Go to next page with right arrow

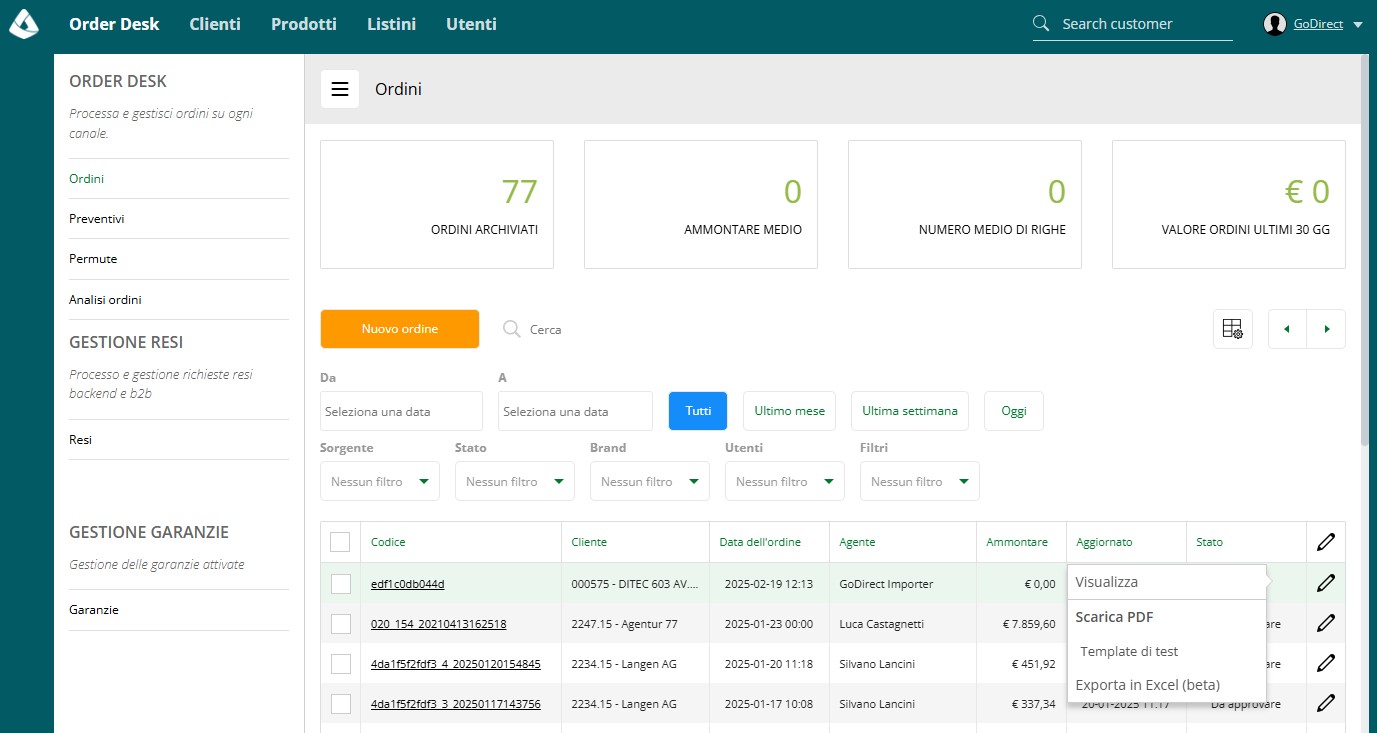pos(1326,329)
